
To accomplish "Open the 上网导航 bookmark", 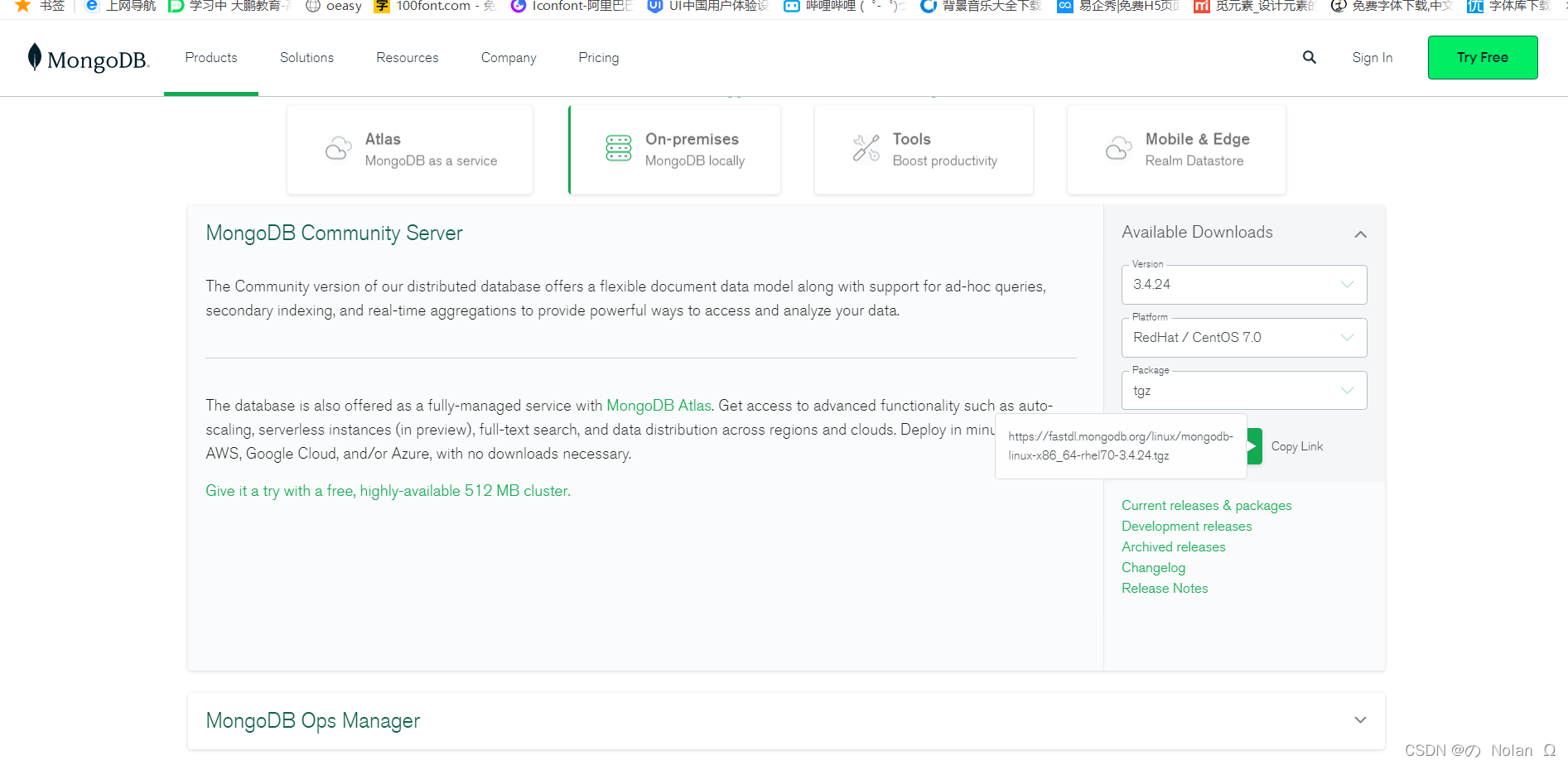I will pyautogui.click(x=121, y=6).
